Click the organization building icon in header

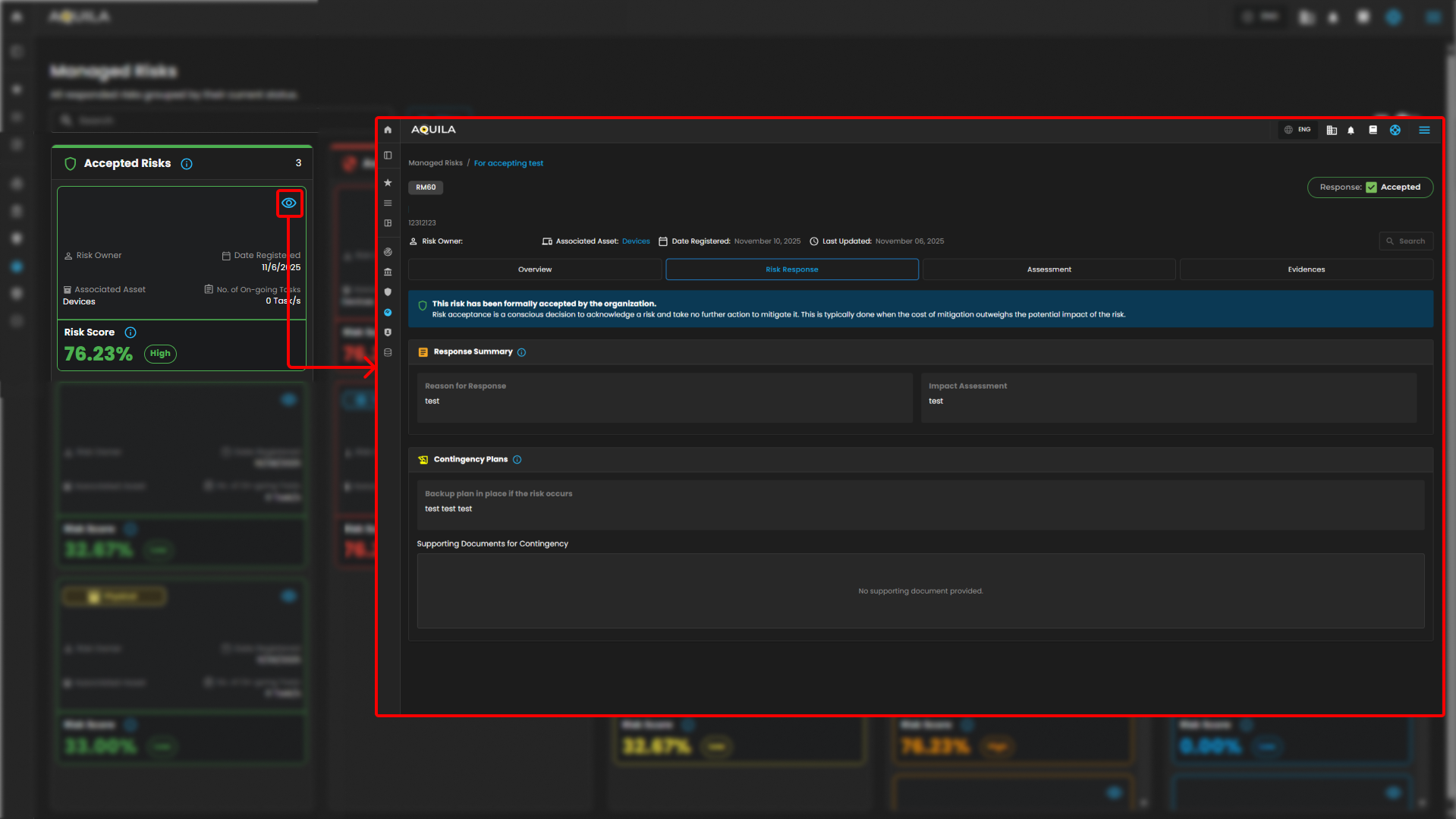(1331, 131)
